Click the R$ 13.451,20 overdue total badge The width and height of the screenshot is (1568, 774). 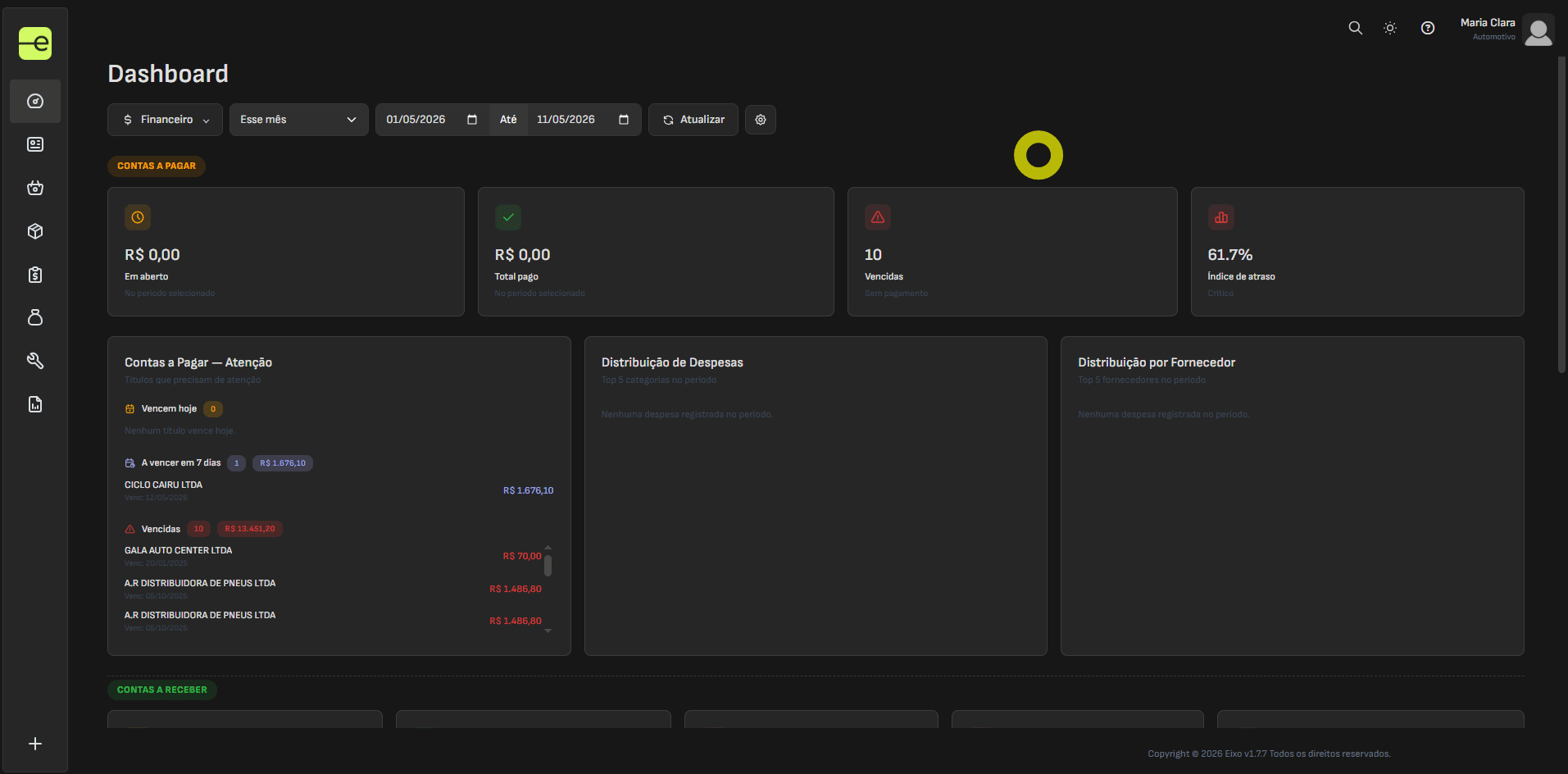(250, 529)
